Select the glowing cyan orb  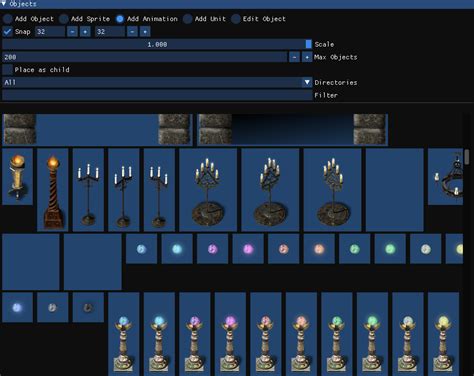(177, 249)
